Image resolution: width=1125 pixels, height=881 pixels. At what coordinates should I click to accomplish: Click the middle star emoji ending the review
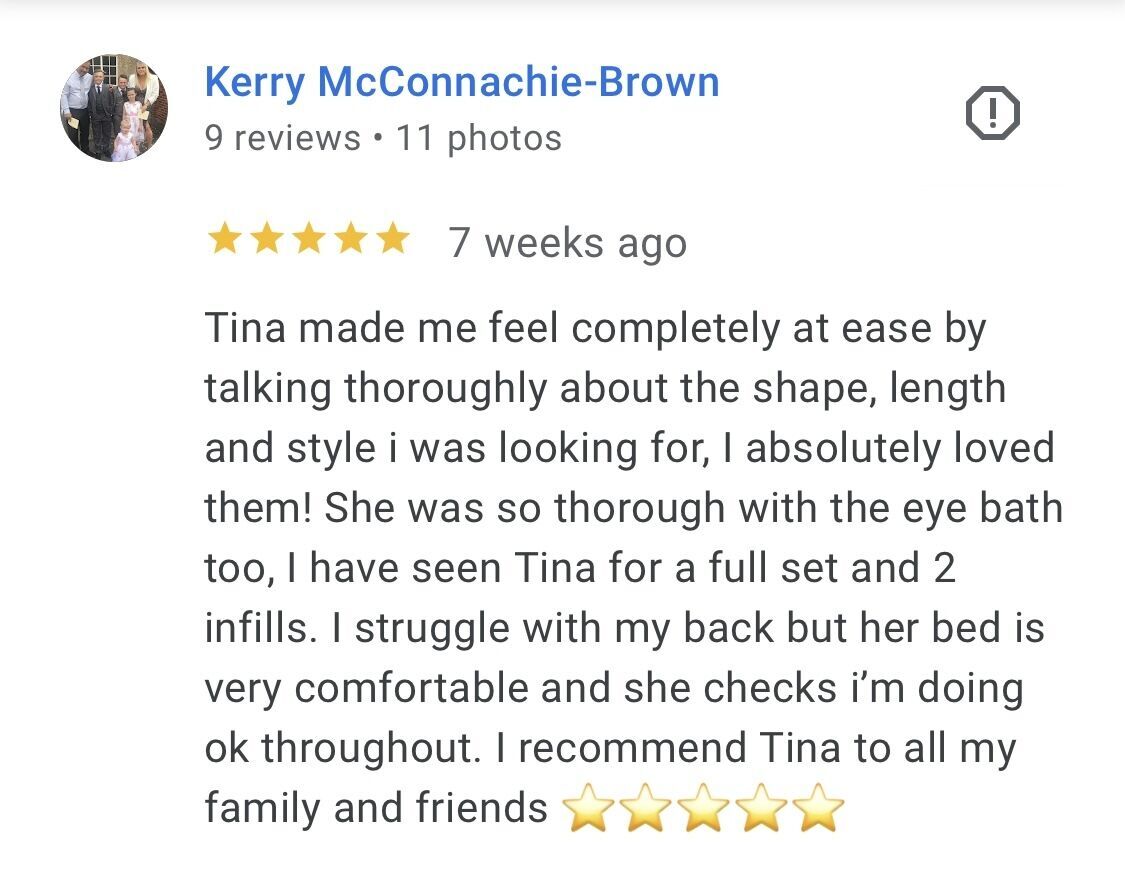(x=704, y=808)
